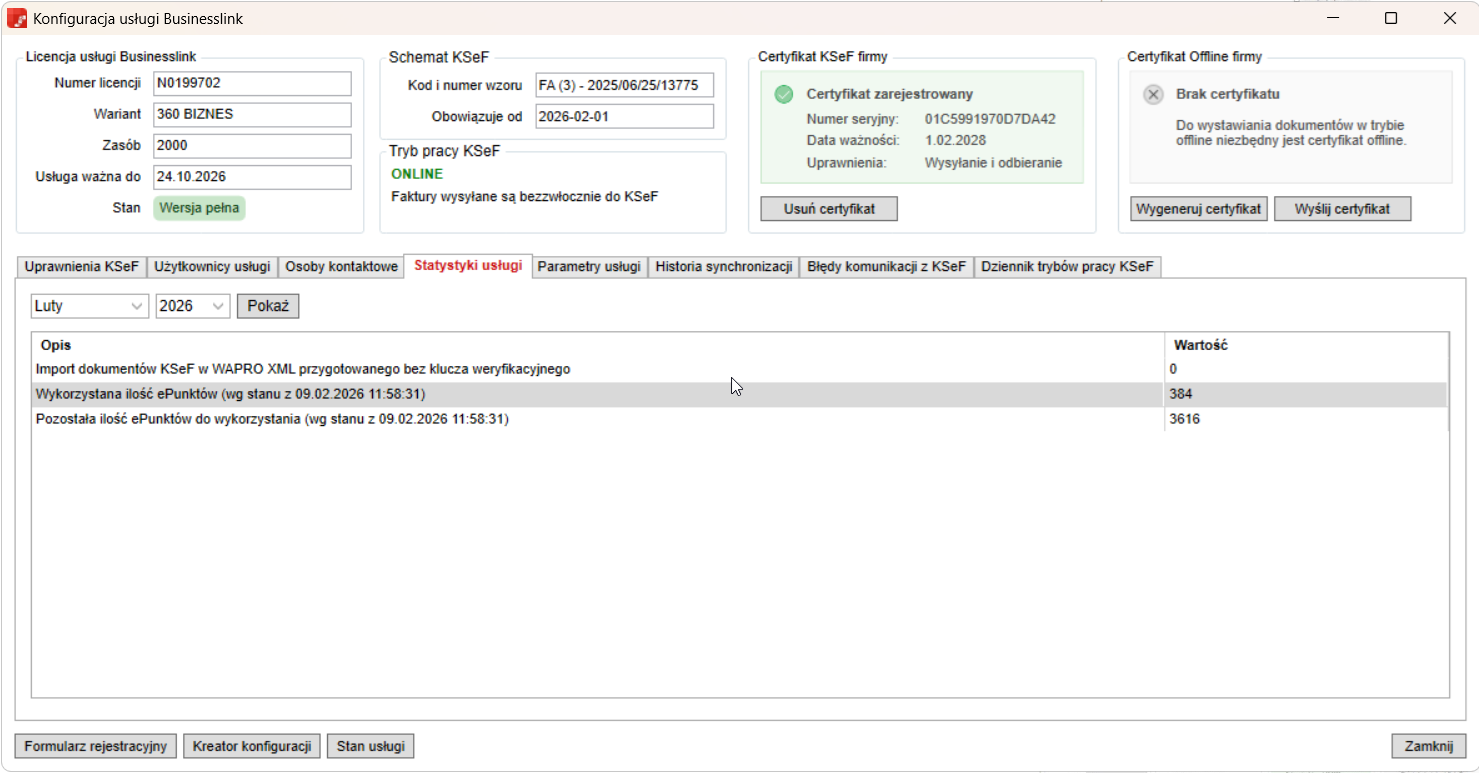Click the Wygeneruj certyfikat button
Screen dimensions: 1479x773
pos(1199,208)
